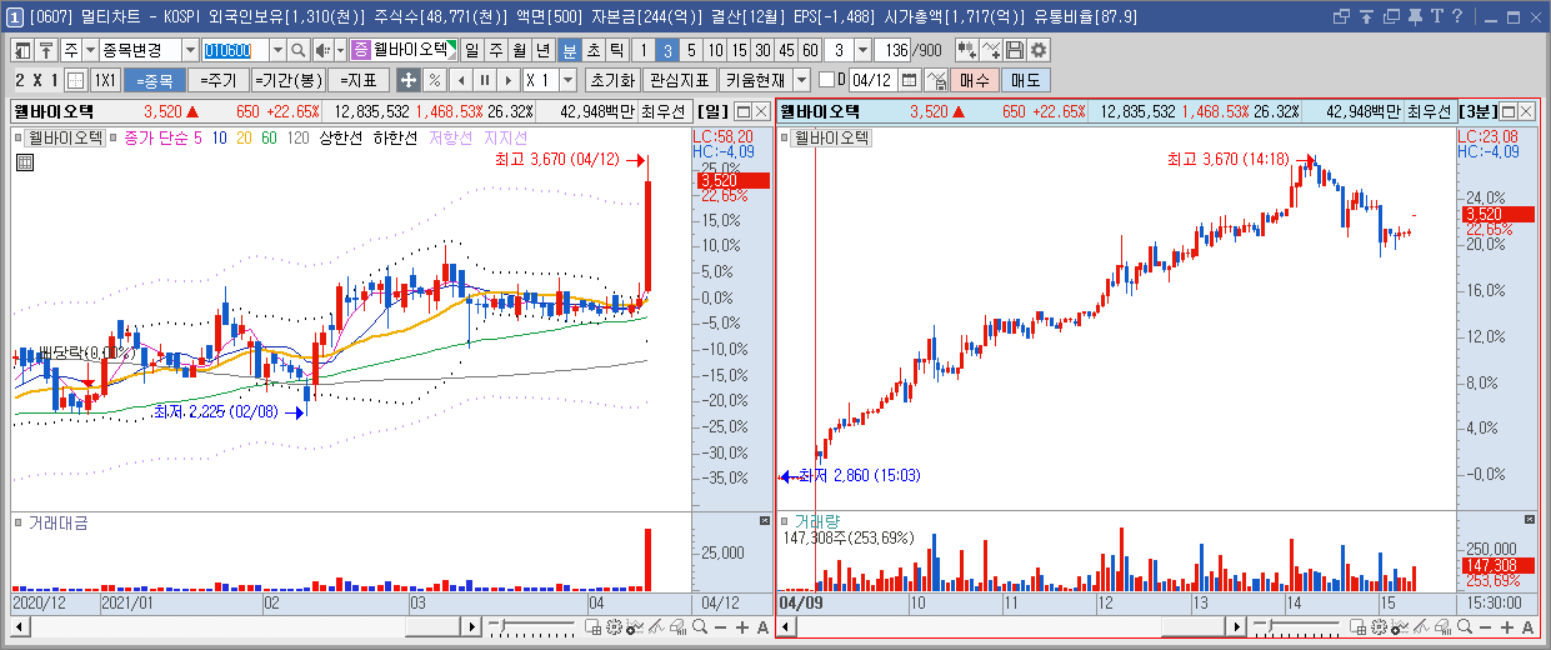1551x650 pixels.
Task: Select the 주 (weekly) period toggle
Action: point(497,50)
